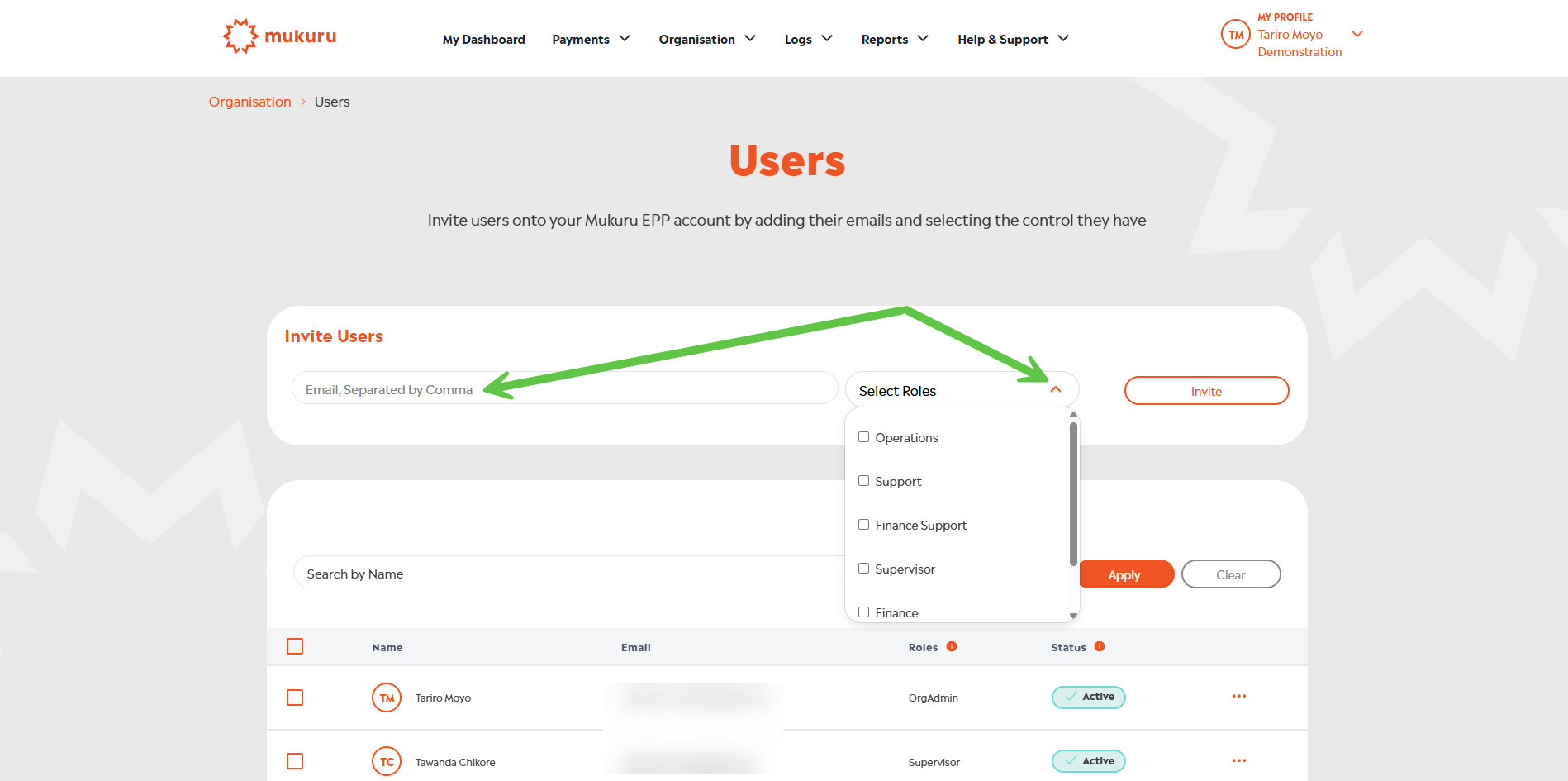This screenshot has width=1568, height=781.
Task: Click the Status column info icon
Action: [x=1100, y=646]
